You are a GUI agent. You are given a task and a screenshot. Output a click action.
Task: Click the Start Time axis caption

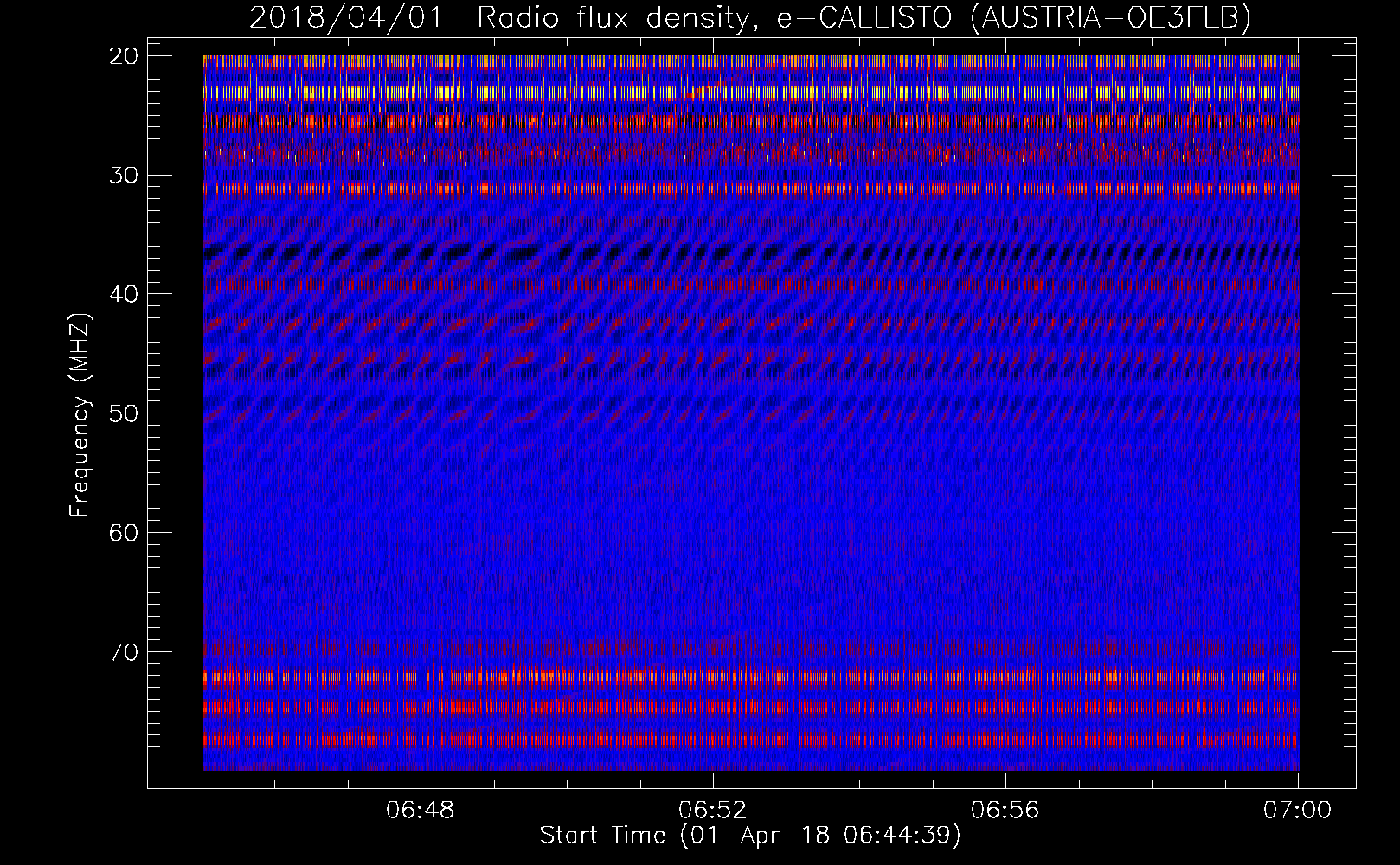pyautogui.click(x=750, y=836)
